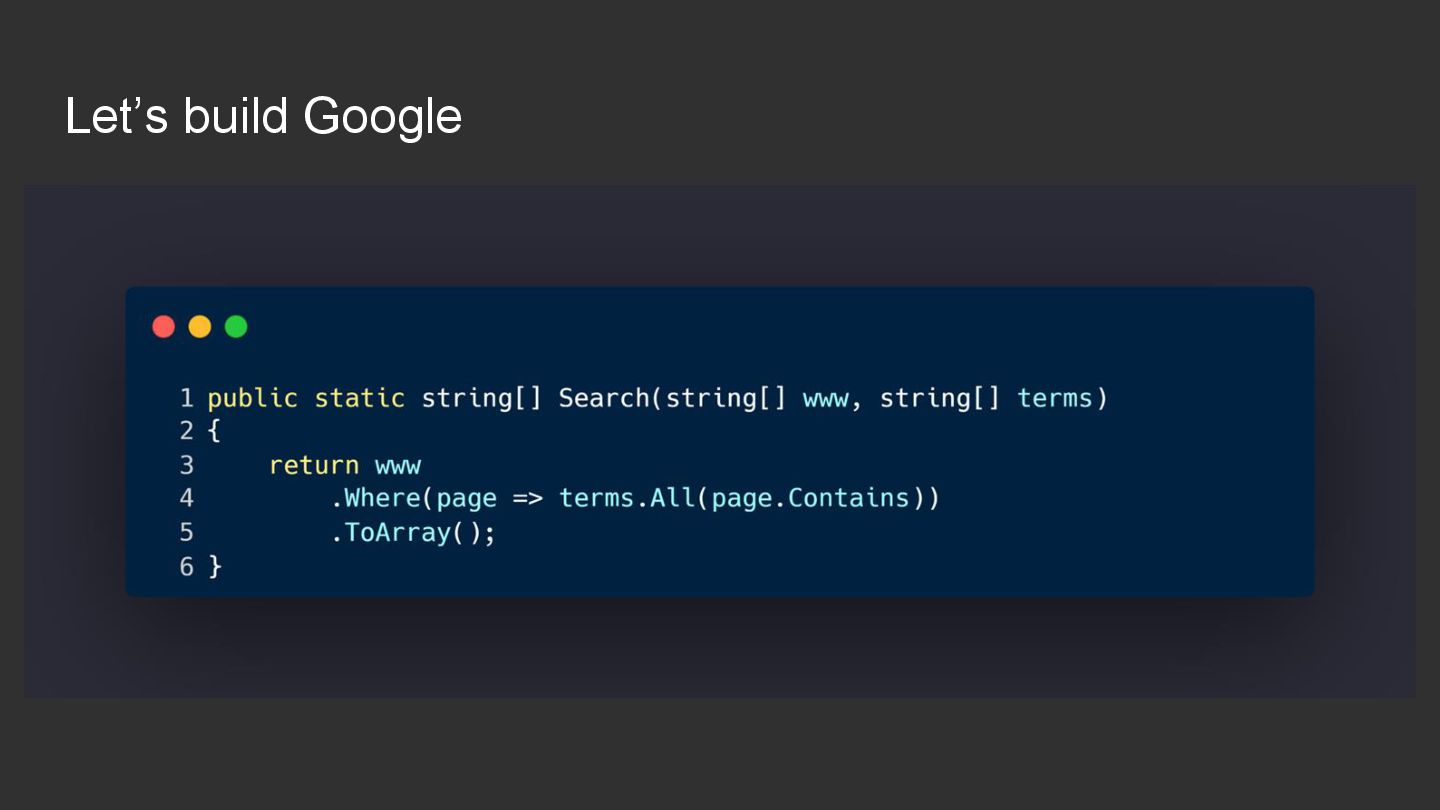Image resolution: width=1440 pixels, height=810 pixels.
Task: Click the Search method name
Action: [604, 398]
